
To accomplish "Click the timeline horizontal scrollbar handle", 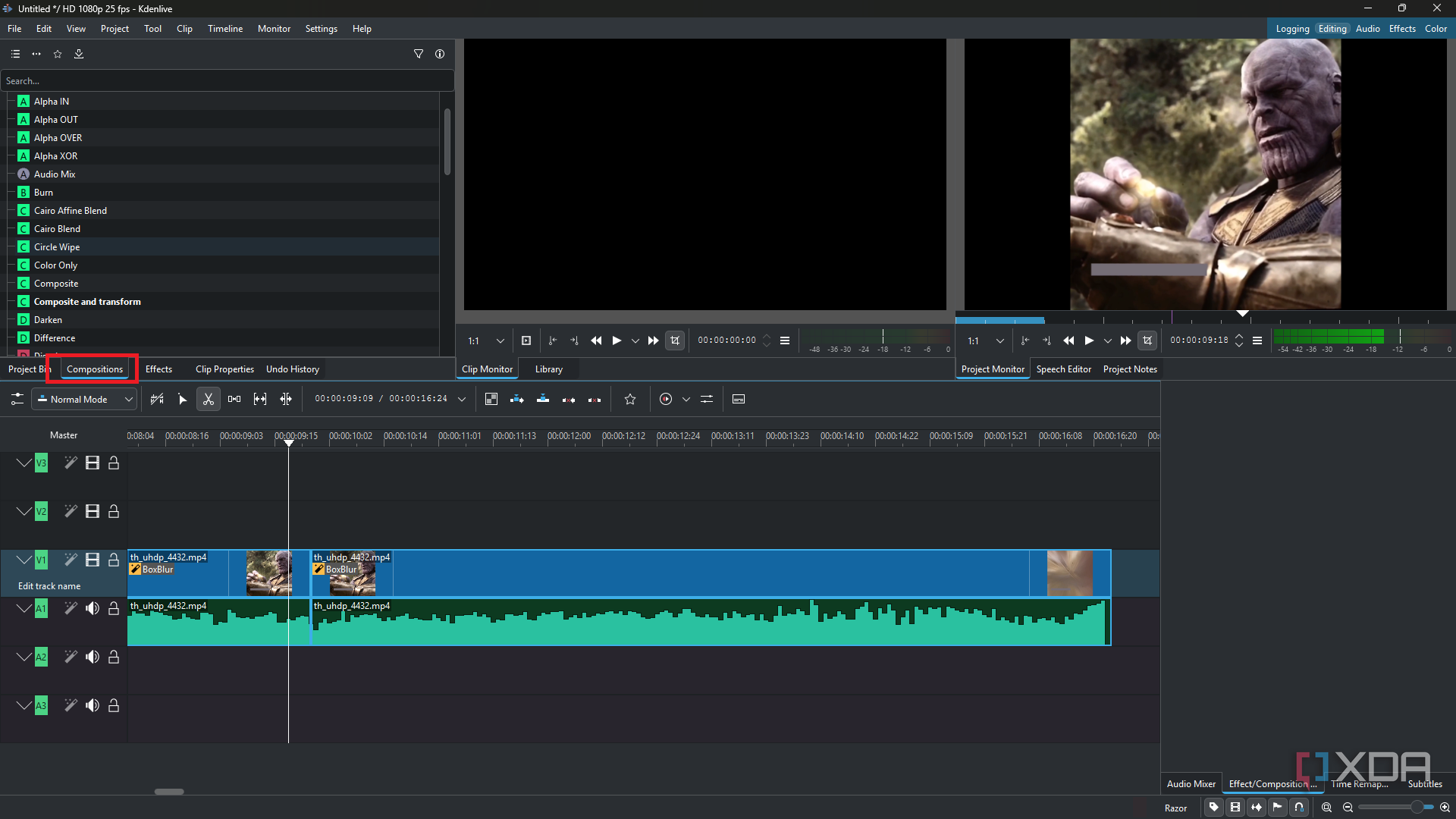I will click(x=169, y=791).
